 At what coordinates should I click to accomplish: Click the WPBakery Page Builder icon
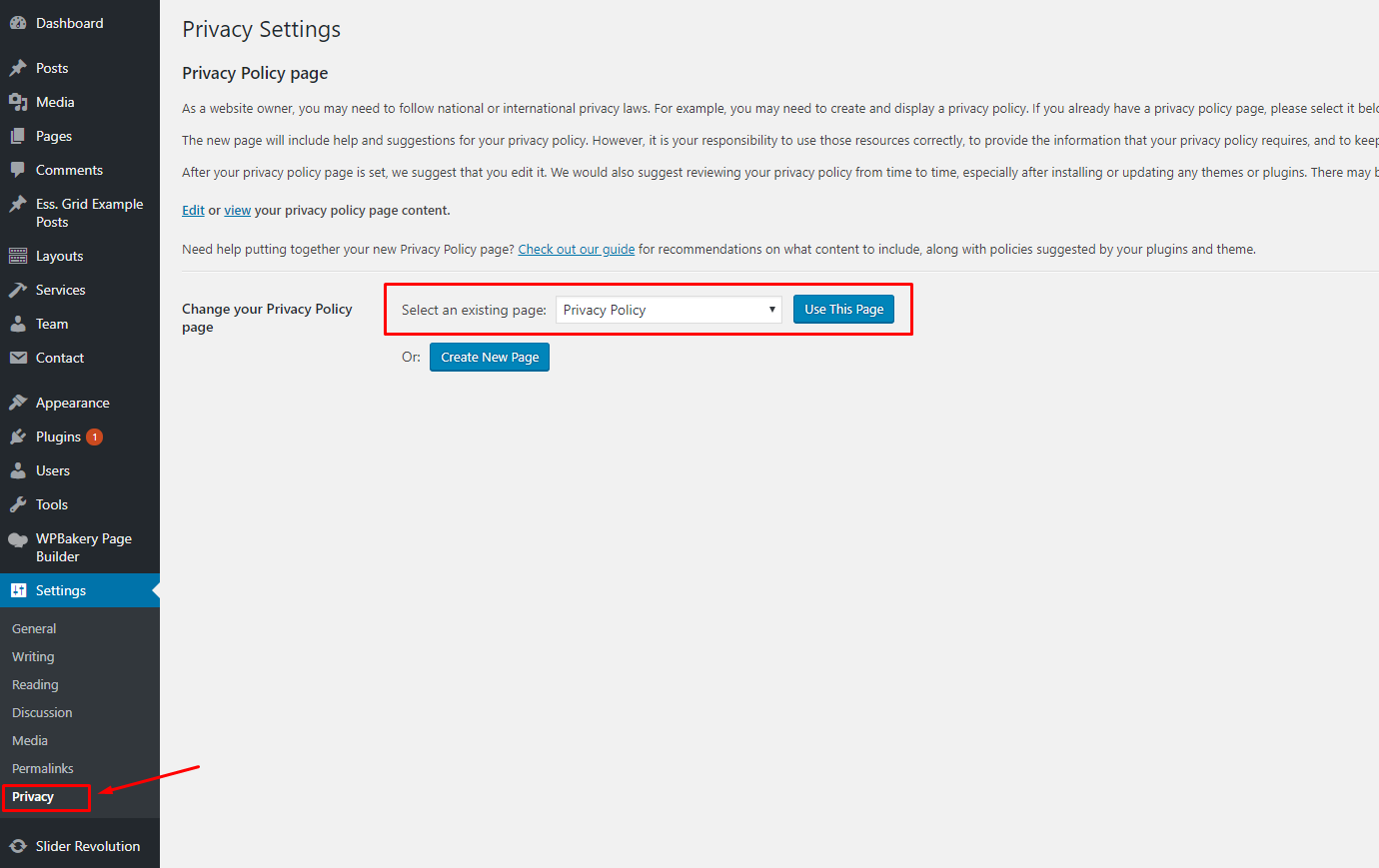point(18,539)
